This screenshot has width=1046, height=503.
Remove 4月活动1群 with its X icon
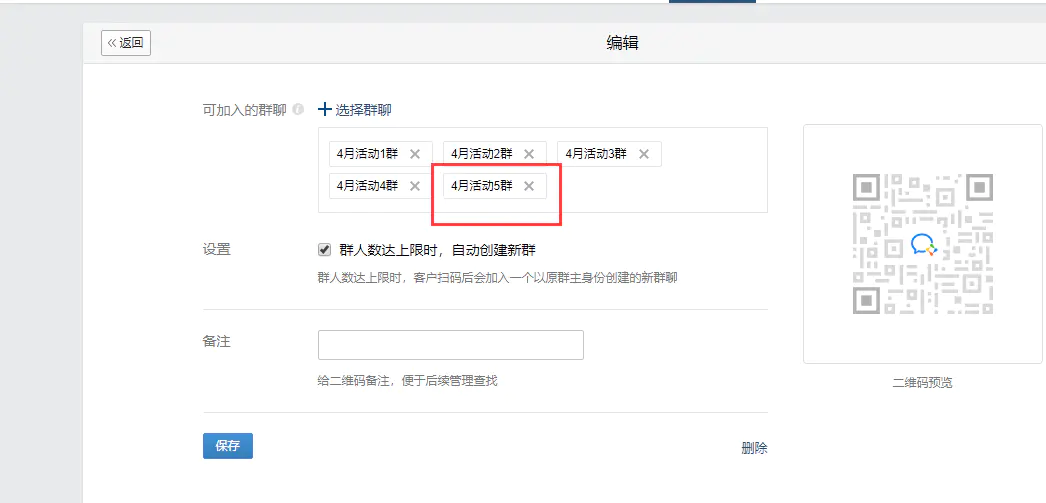[415, 154]
